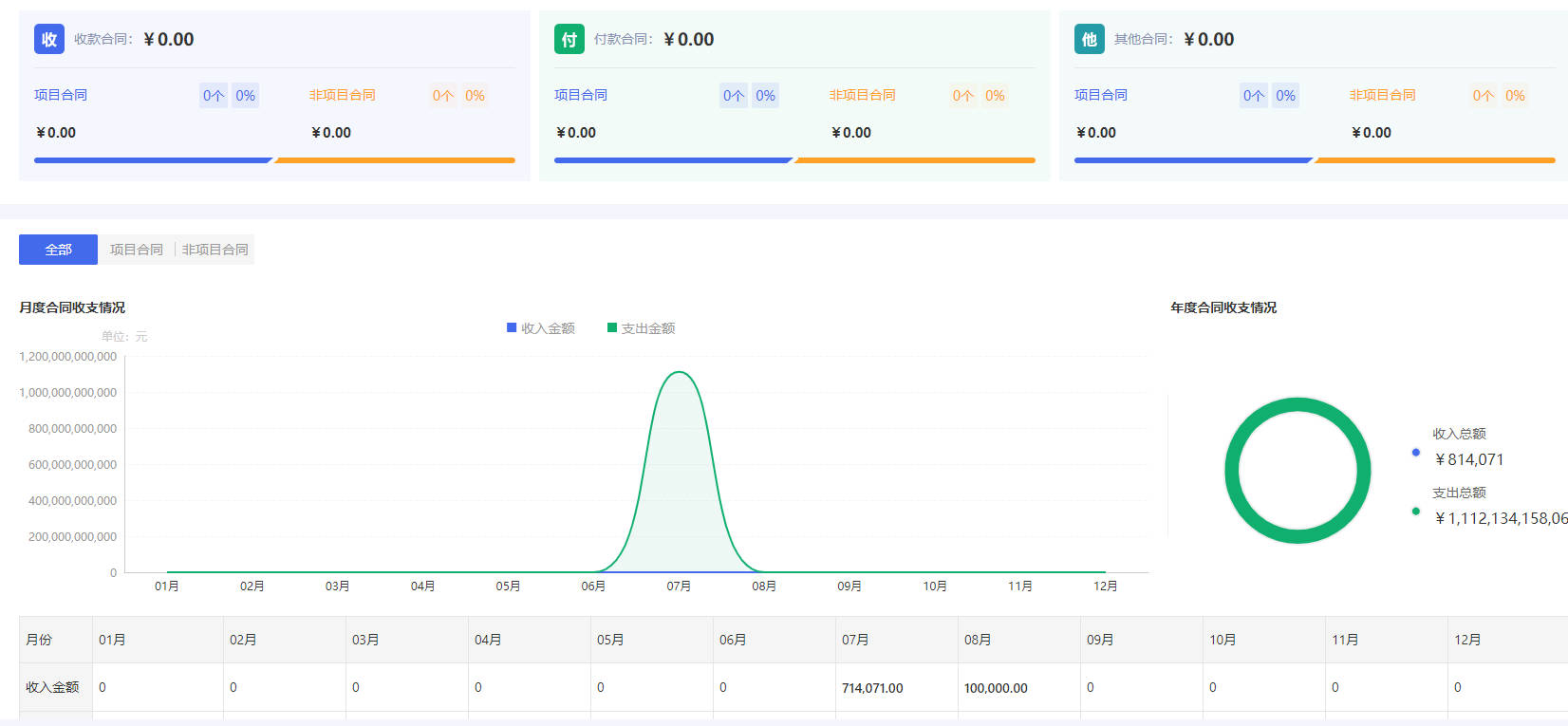Open 非项目合同 link in 收款合同 card
1568x726 pixels.
(343, 95)
